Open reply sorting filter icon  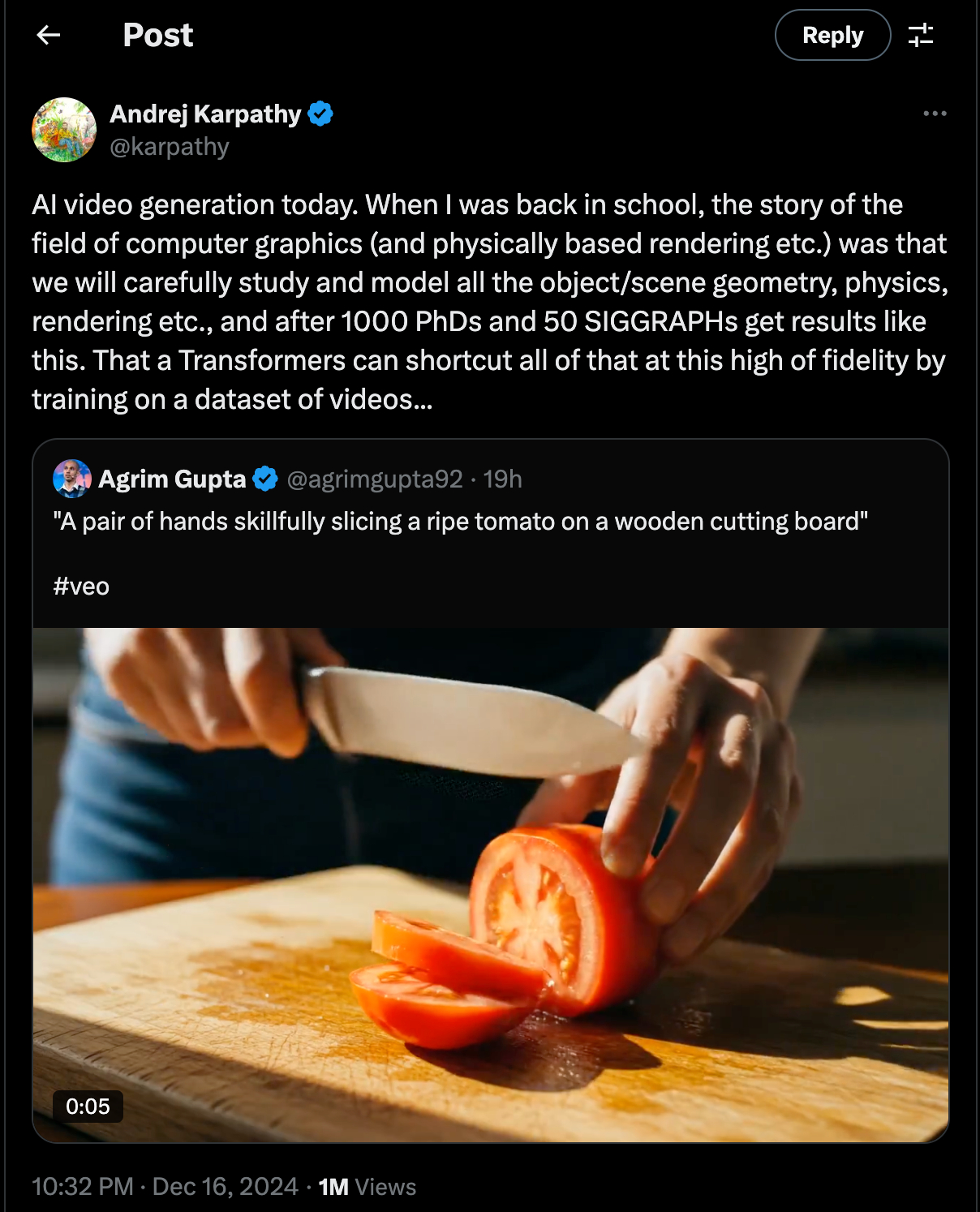pos(921,35)
